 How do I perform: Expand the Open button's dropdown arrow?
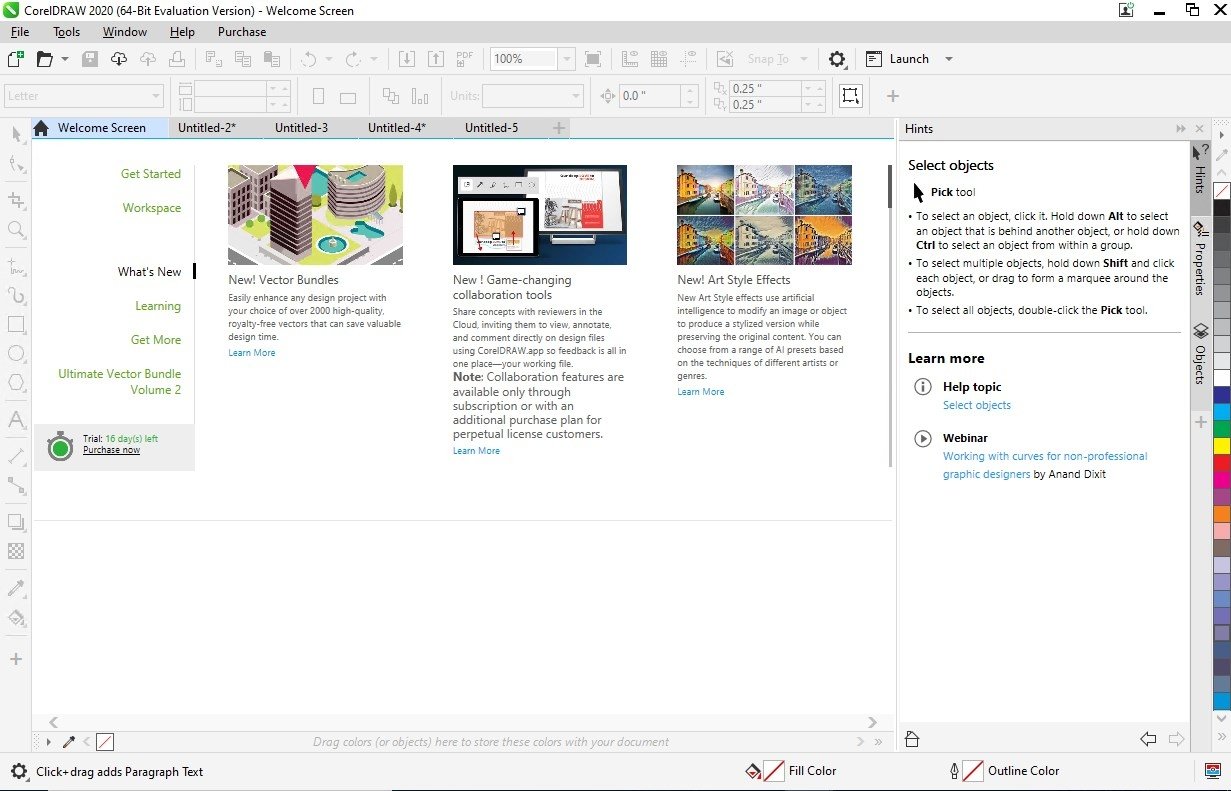coord(65,59)
